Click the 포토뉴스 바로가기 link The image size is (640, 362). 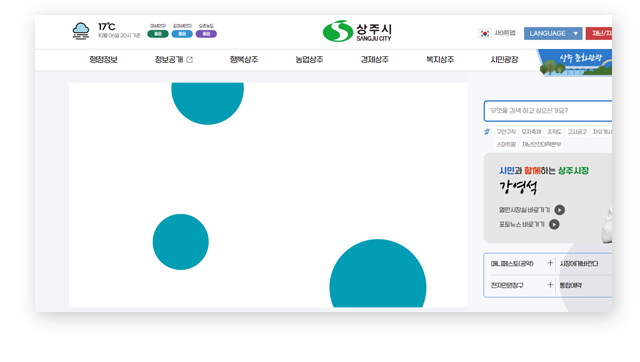(522, 224)
